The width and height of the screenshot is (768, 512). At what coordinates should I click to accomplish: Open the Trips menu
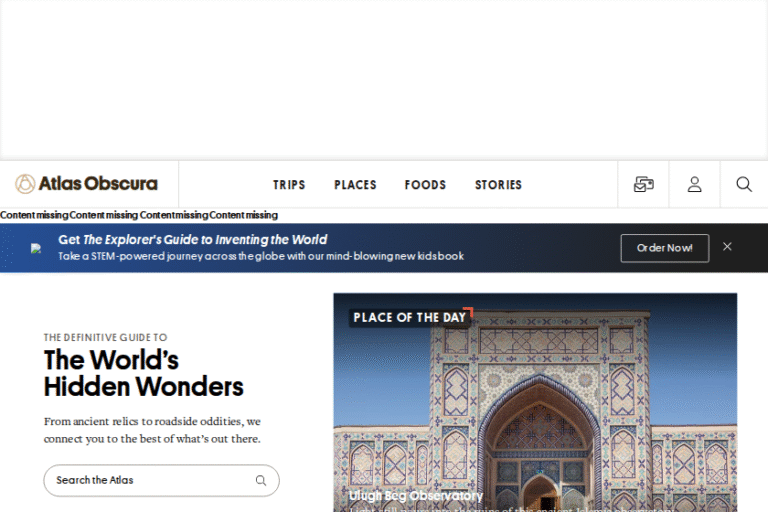point(289,185)
